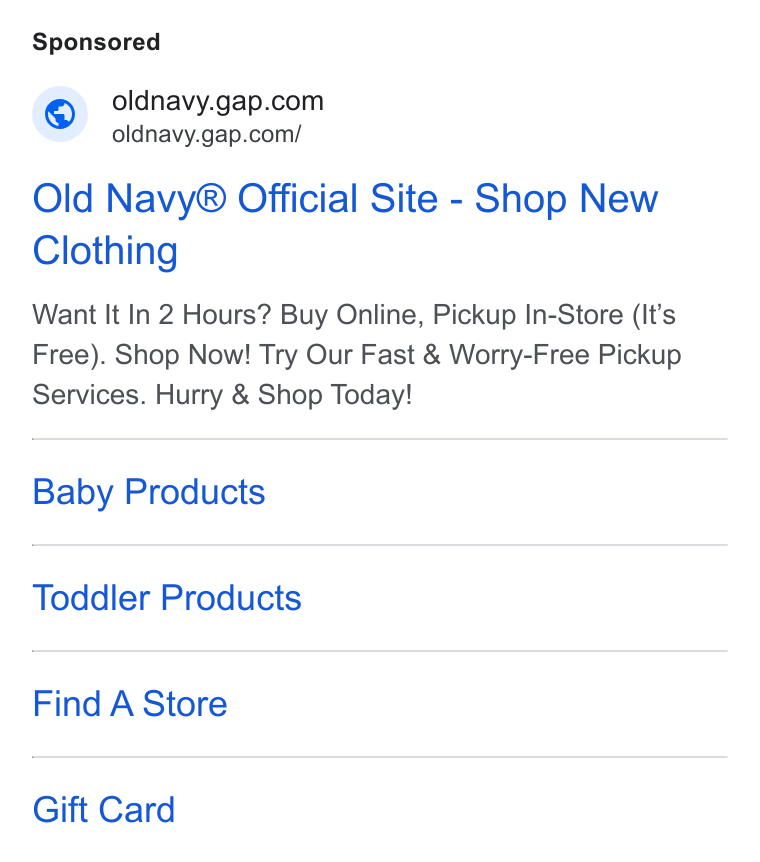Image resolution: width=760 pixels, height=862 pixels.
Task: Click the word 'Baby' in Baby Products
Action: [x=73, y=491]
